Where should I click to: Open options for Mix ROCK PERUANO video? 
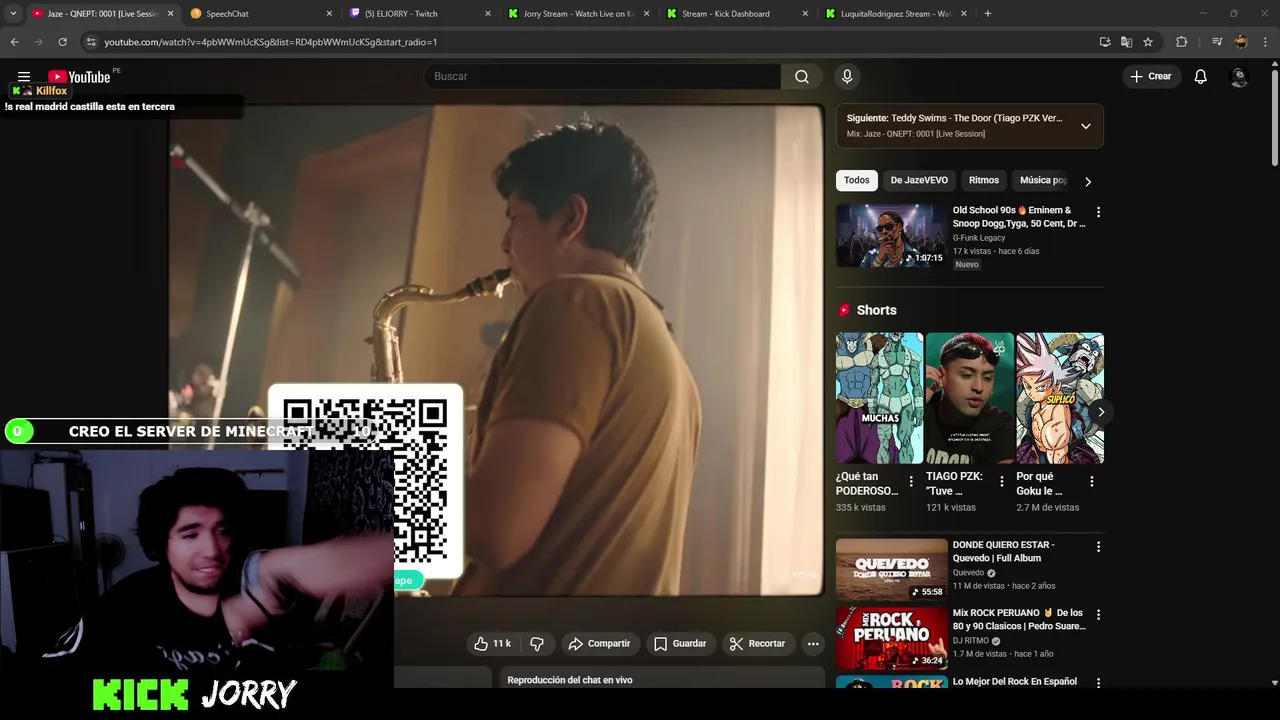[x=1098, y=615]
